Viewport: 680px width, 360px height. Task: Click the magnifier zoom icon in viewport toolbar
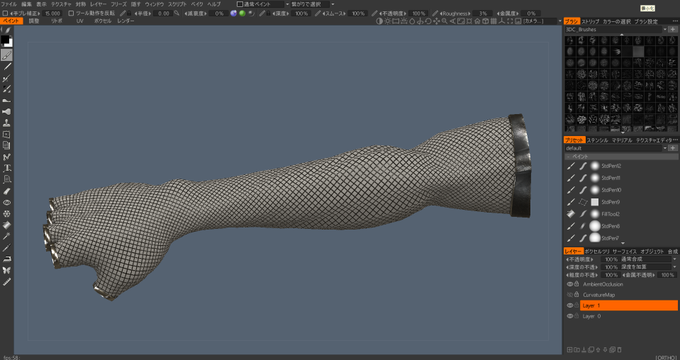(x=444, y=21)
